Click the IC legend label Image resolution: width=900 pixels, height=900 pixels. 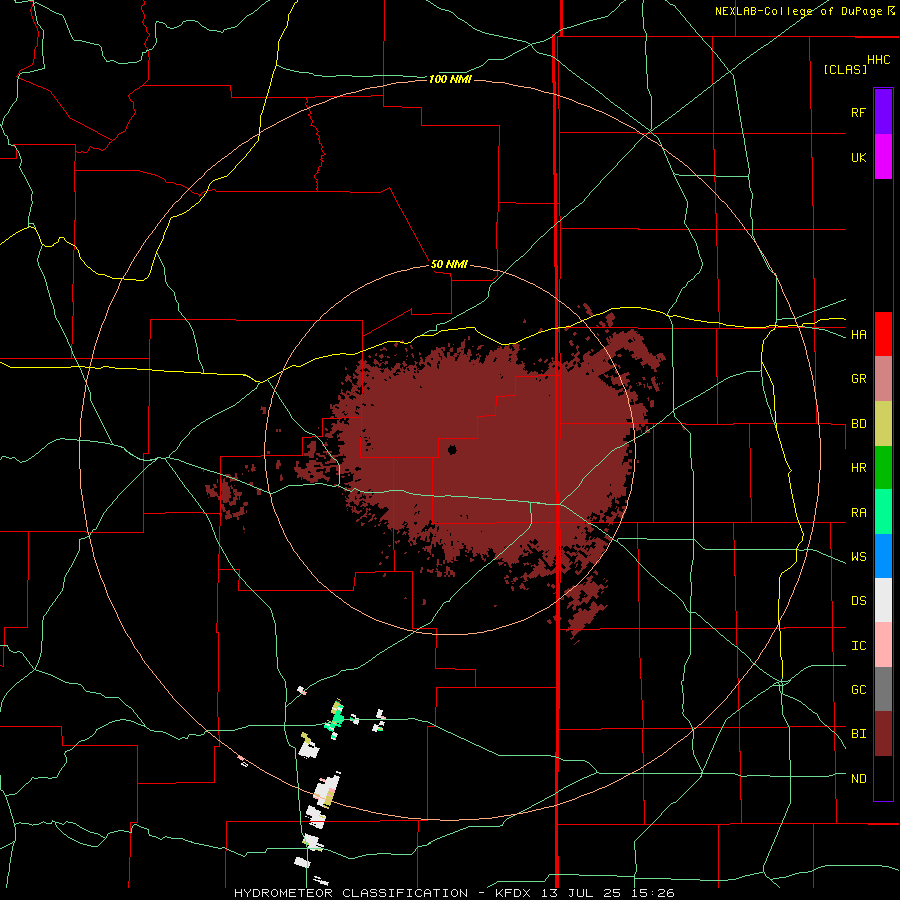coord(858,646)
